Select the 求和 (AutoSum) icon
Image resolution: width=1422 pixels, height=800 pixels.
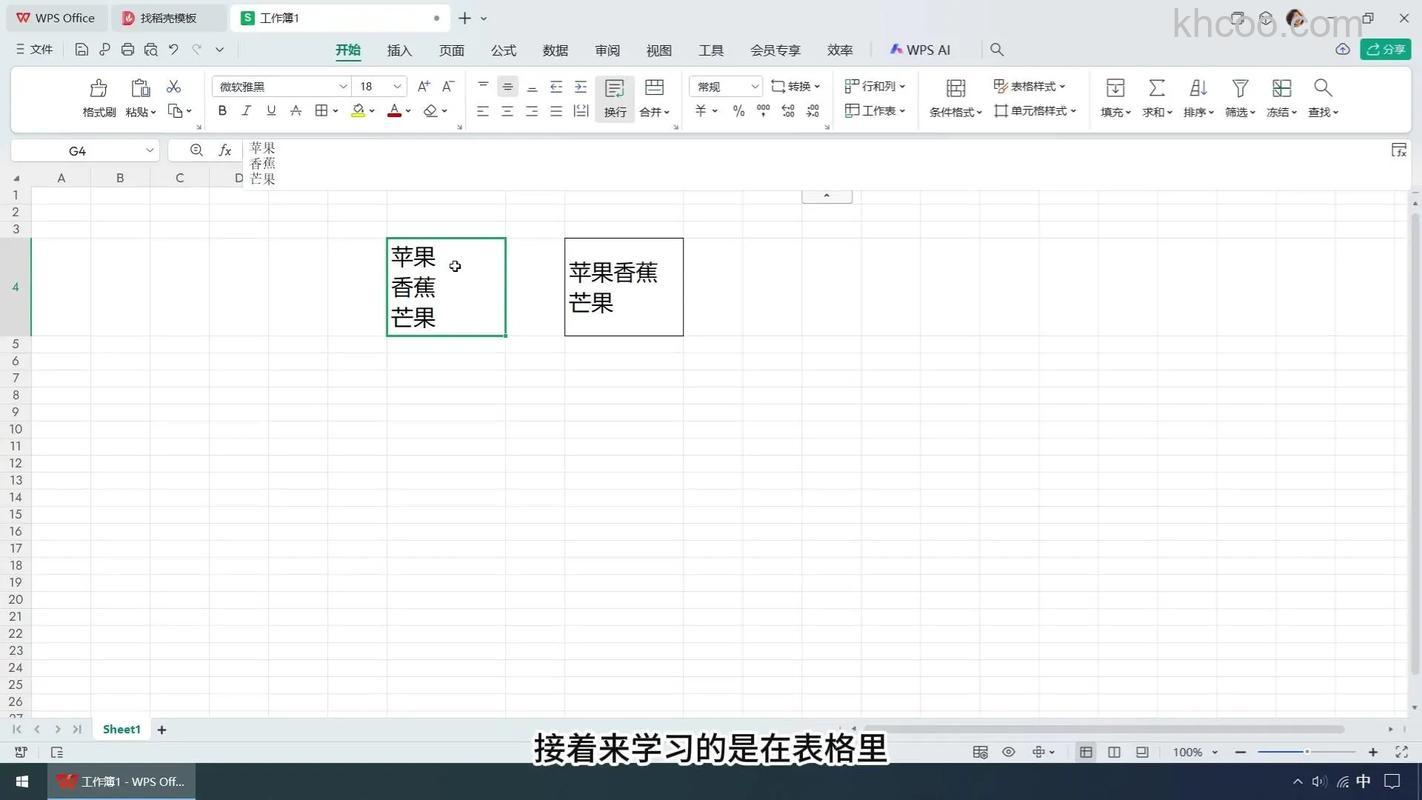[x=1155, y=97]
